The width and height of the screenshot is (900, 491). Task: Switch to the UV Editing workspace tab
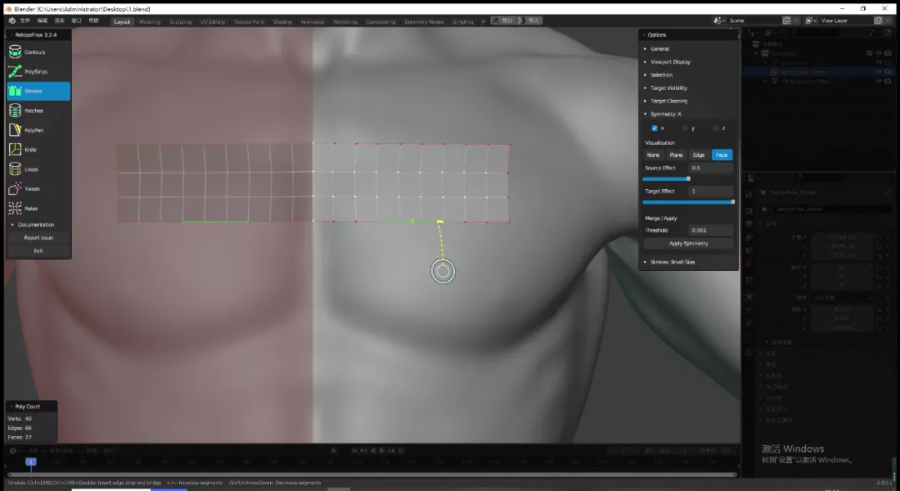212,21
